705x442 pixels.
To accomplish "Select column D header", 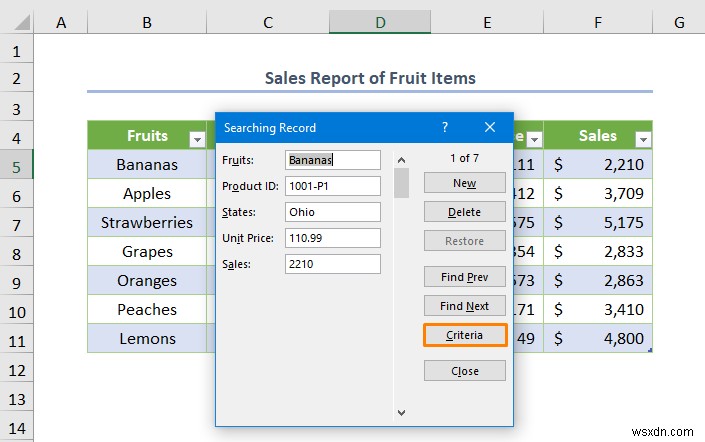I will [380, 22].
